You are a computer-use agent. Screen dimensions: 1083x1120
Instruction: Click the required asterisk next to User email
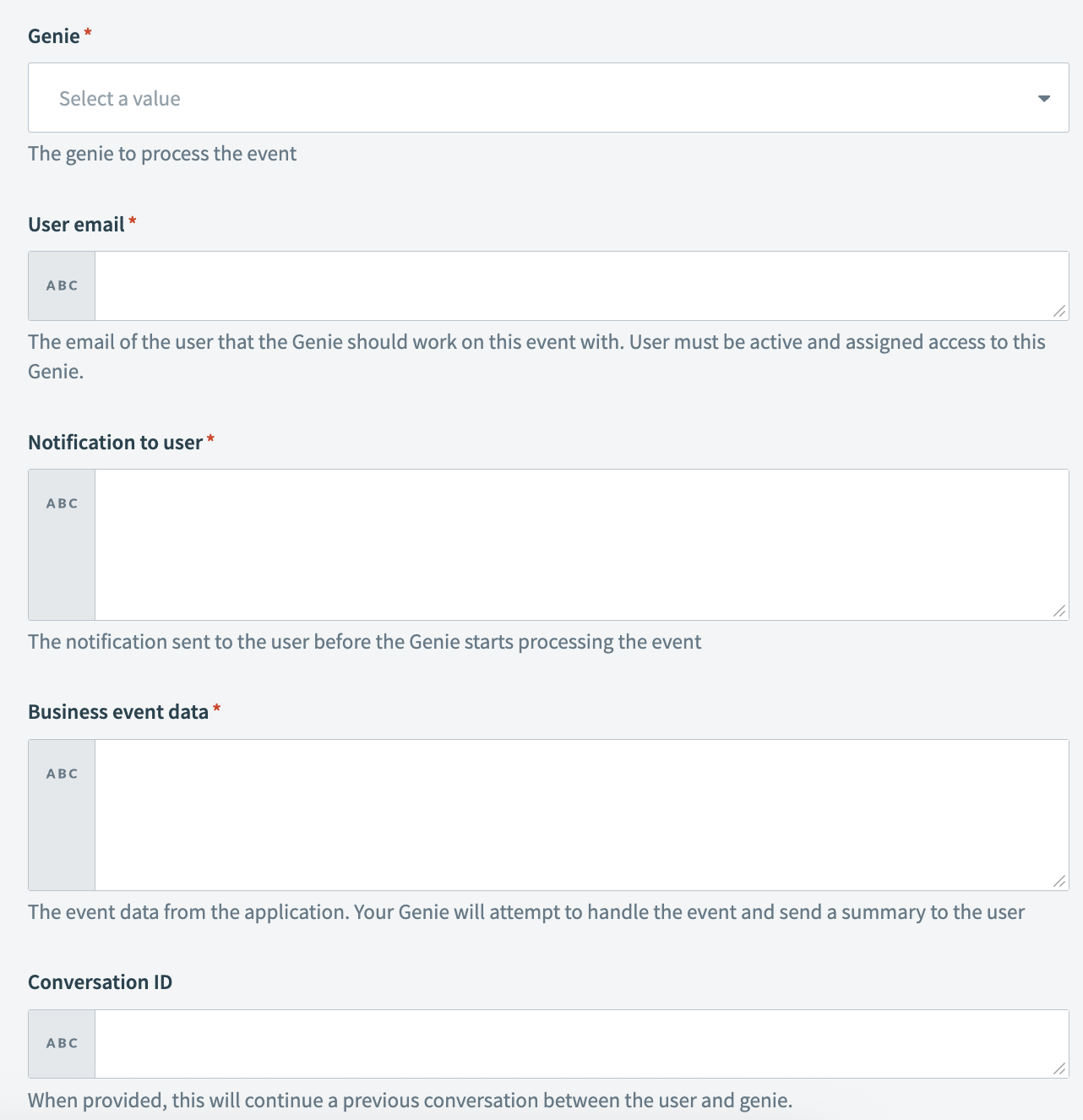click(x=133, y=221)
